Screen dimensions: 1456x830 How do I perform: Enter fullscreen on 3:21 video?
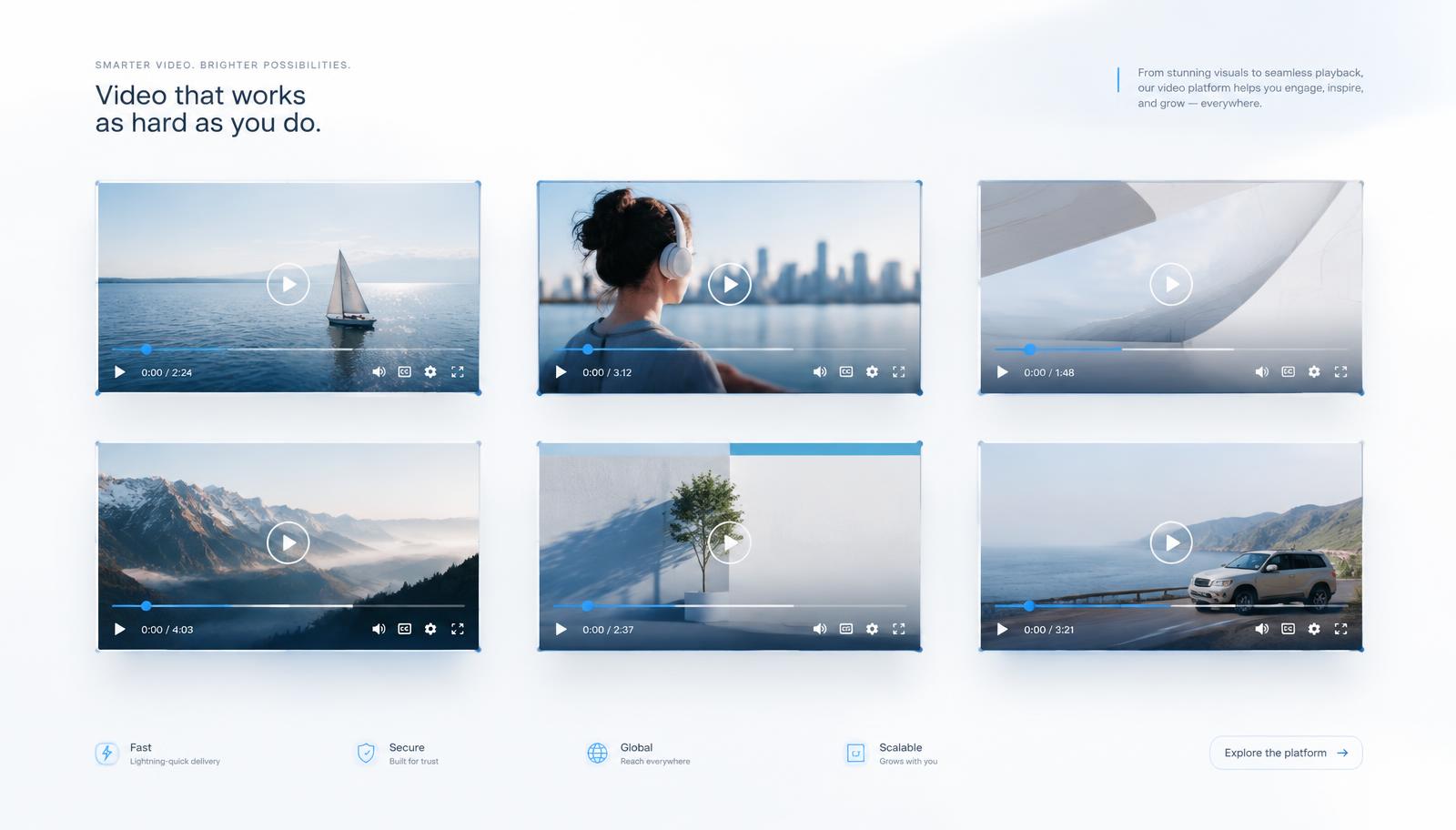(x=1340, y=629)
